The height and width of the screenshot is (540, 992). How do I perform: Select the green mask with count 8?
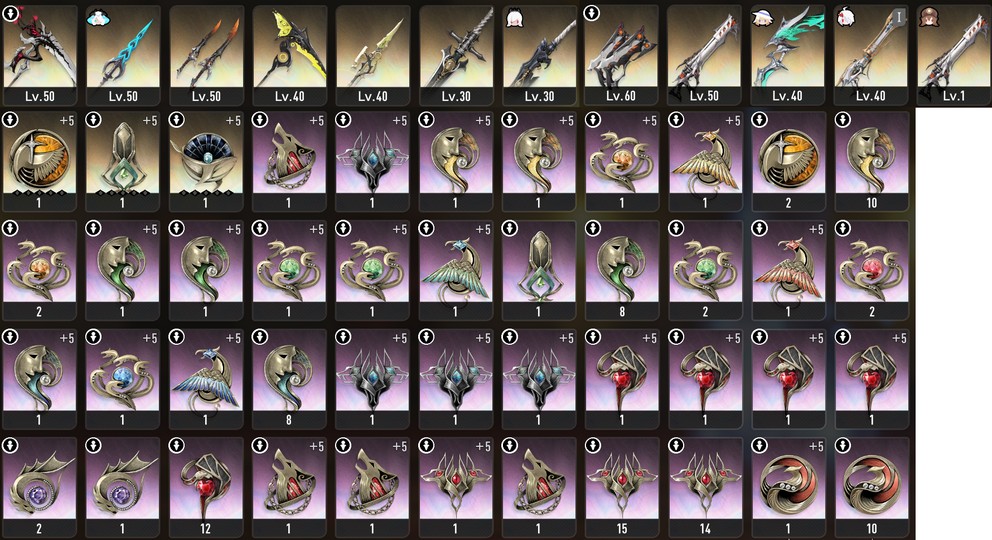pyautogui.click(x=621, y=270)
